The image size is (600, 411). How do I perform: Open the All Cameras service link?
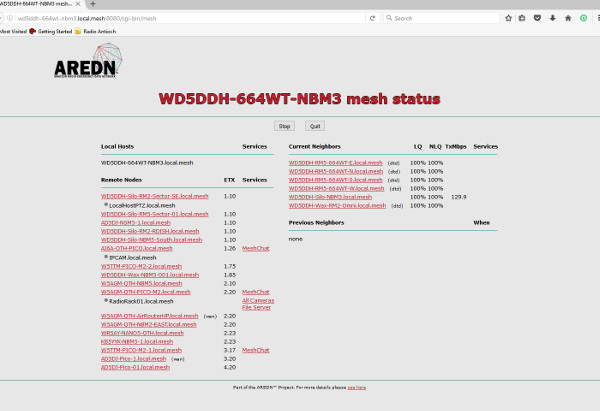258,300
